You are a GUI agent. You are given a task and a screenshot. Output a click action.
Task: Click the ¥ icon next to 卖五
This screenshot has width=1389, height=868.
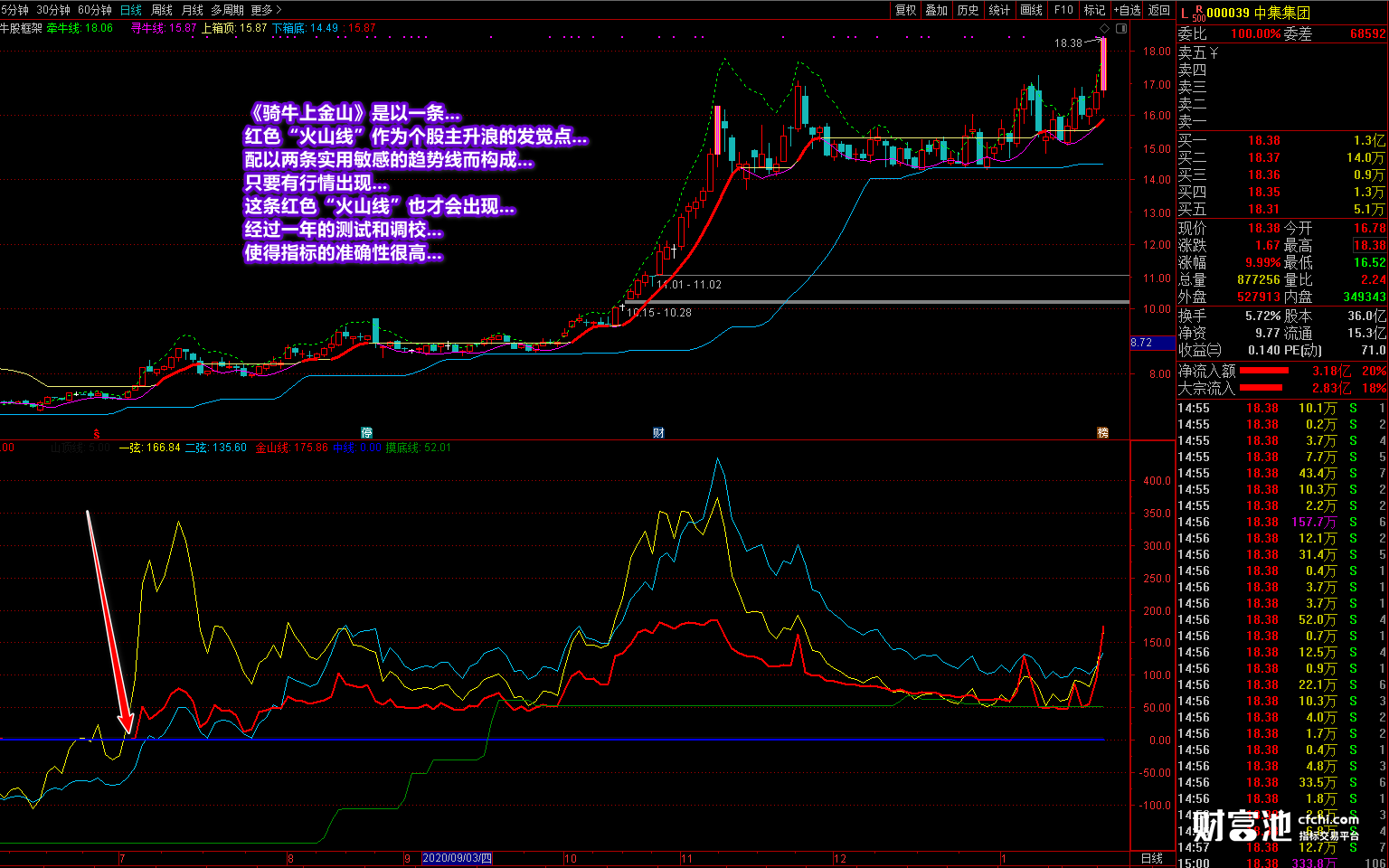1214,53
